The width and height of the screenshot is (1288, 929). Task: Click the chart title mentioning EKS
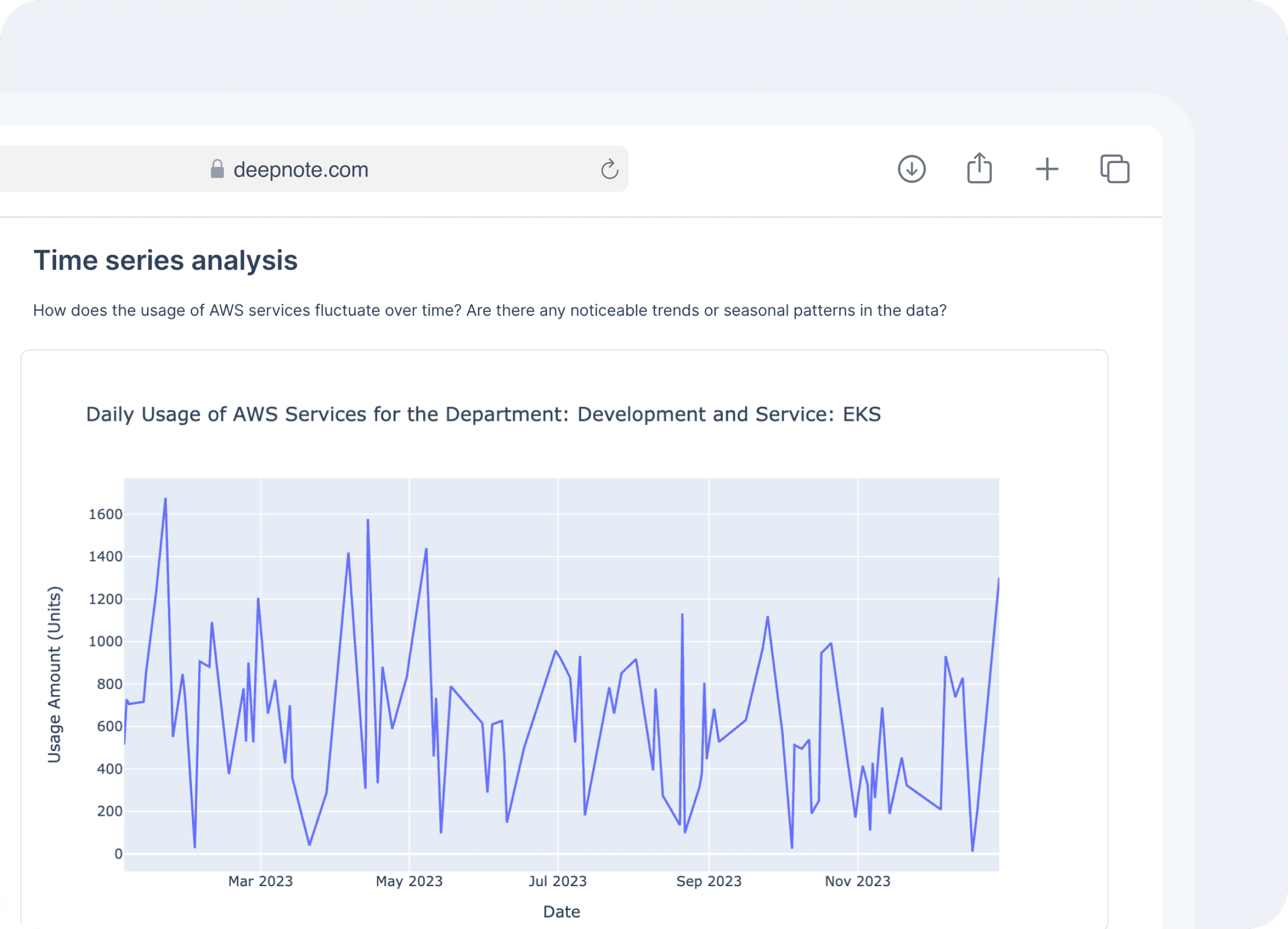coord(484,414)
